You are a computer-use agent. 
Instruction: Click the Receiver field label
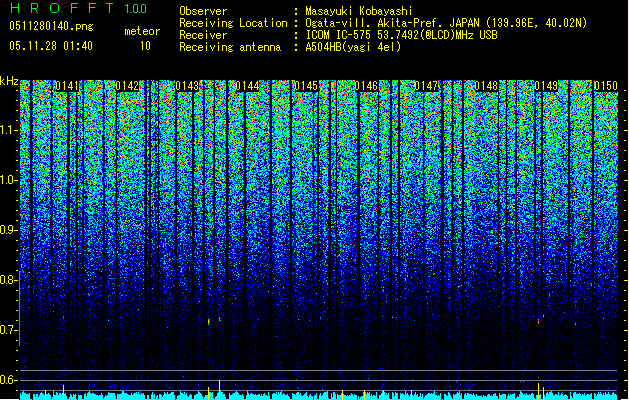coord(203,35)
